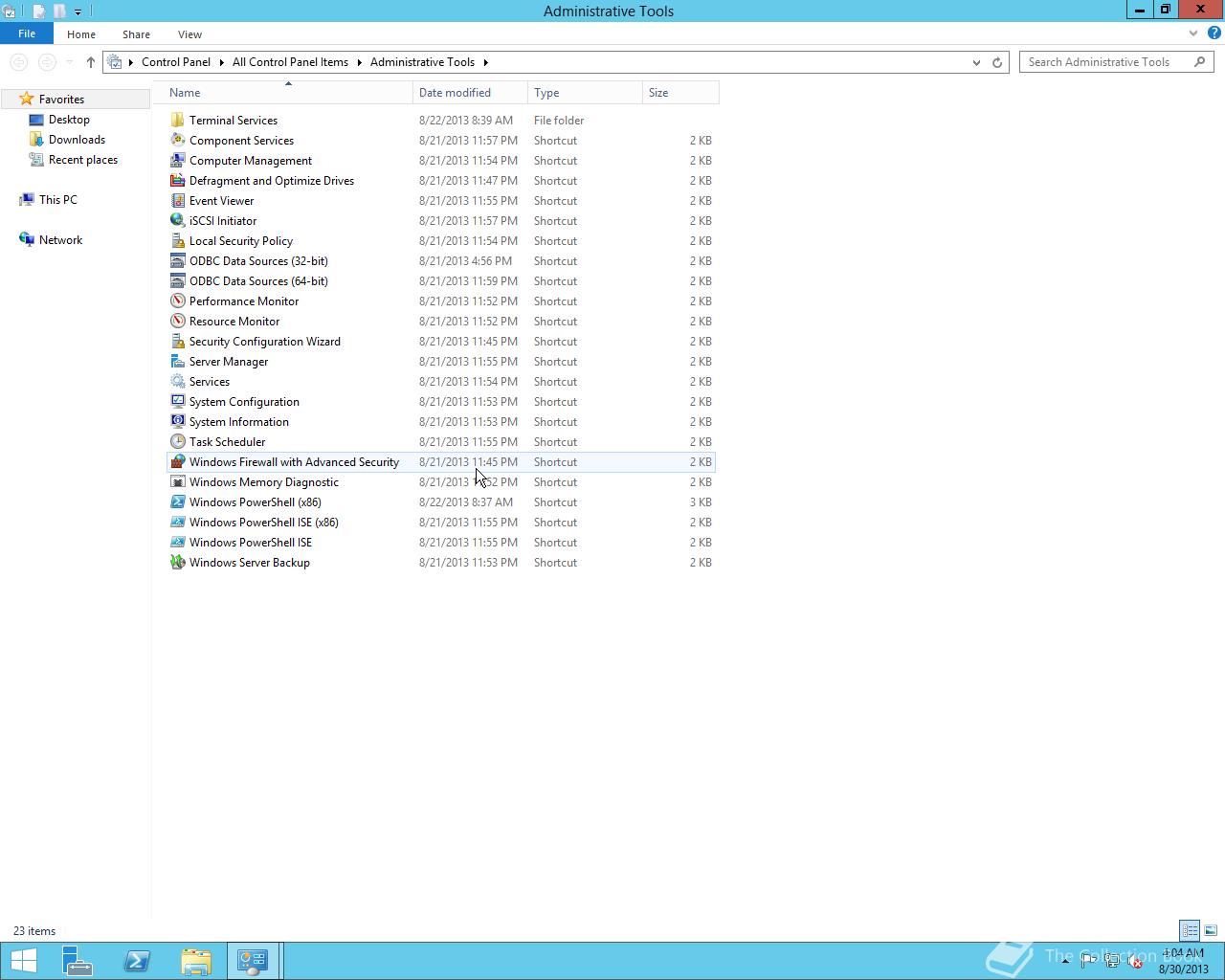
Task: Sort by the Type column header
Action: coord(586,93)
